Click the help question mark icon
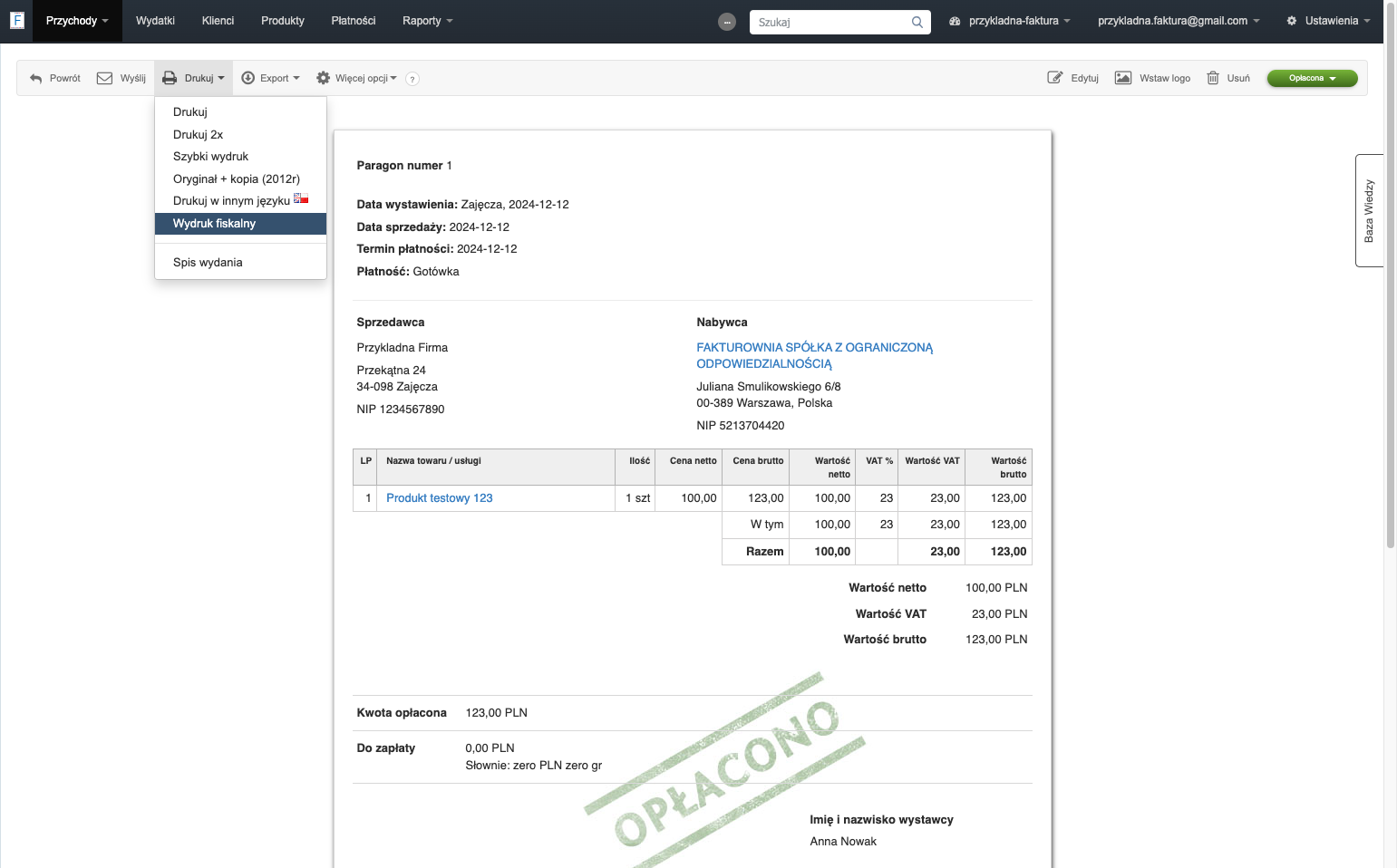The image size is (1397, 868). (412, 79)
